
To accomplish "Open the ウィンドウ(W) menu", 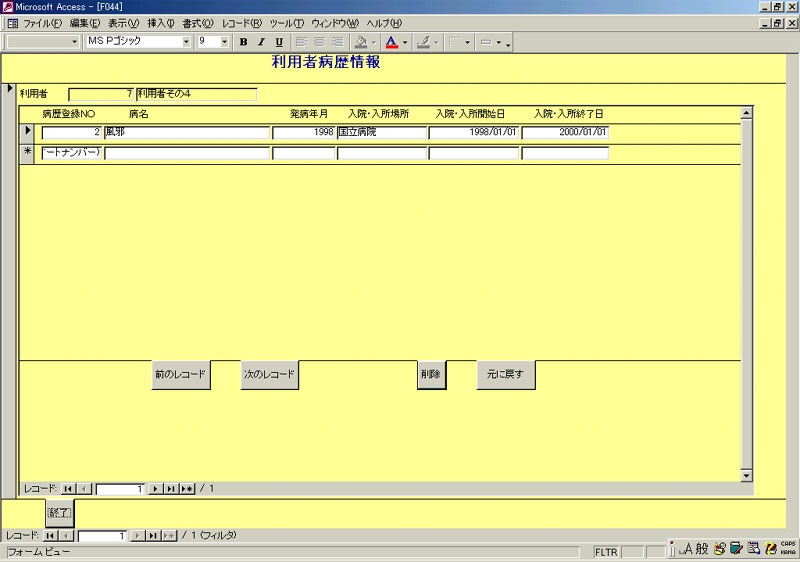I will 335,23.
